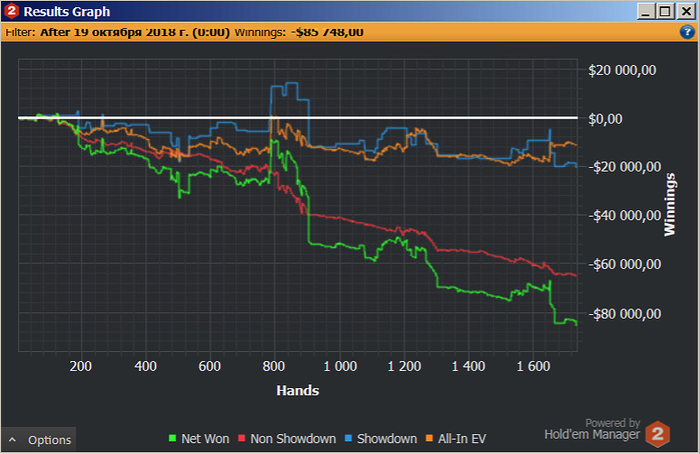This screenshot has height=454, width=700.
Task: Click the orange All-In EV legend square
Action: click(x=429, y=438)
